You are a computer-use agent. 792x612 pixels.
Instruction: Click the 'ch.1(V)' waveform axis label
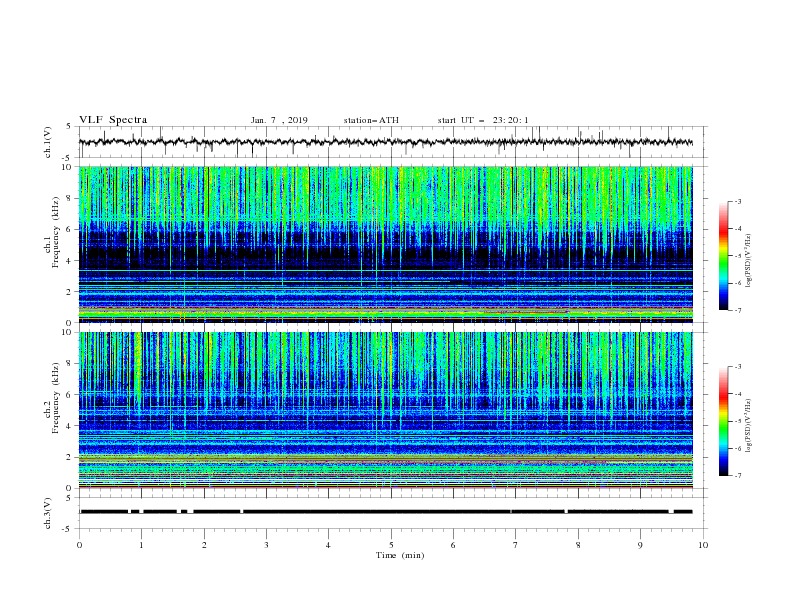tap(48, 142)
